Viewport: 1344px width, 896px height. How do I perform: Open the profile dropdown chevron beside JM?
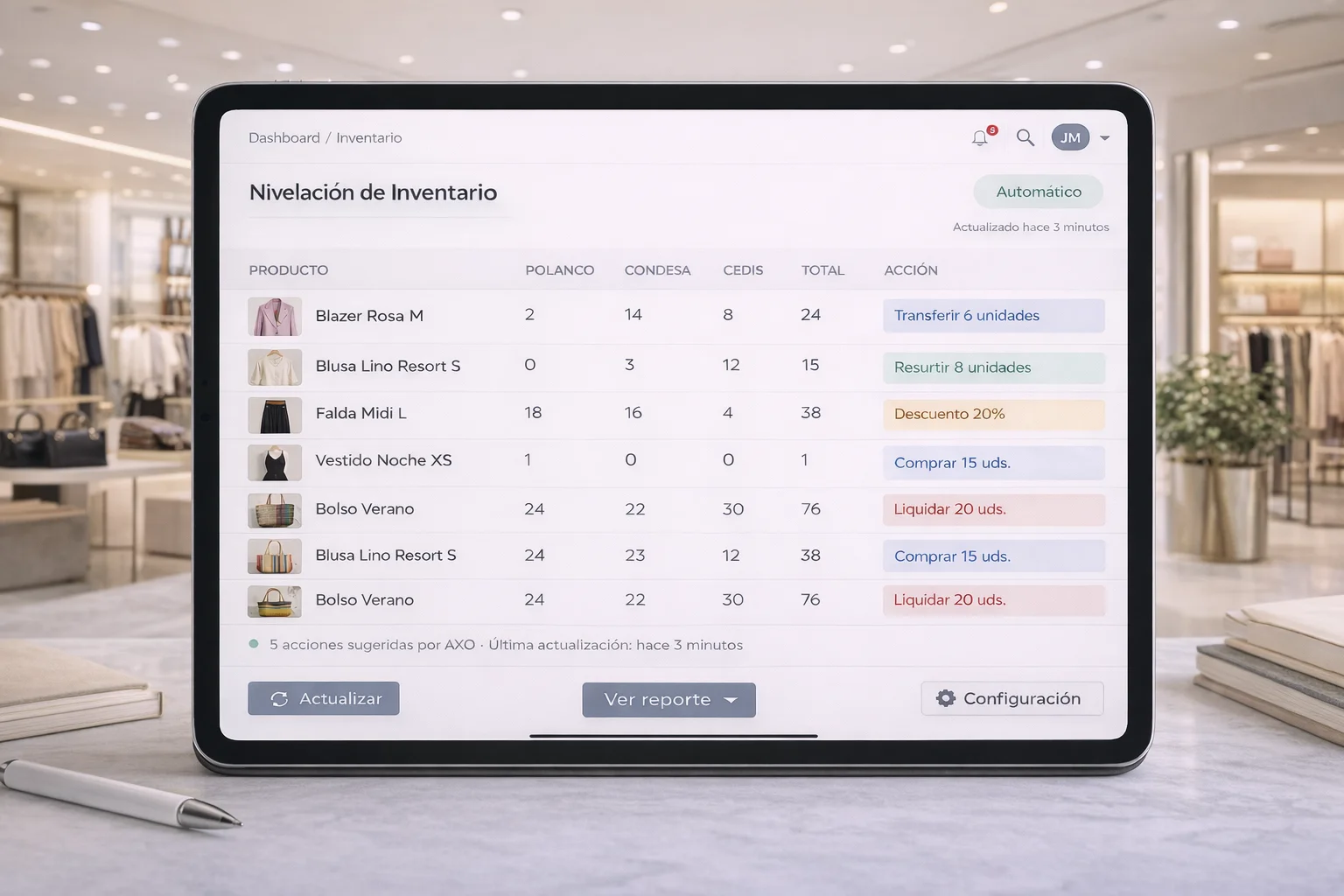pyautogui.click(x=1104, y=137)
